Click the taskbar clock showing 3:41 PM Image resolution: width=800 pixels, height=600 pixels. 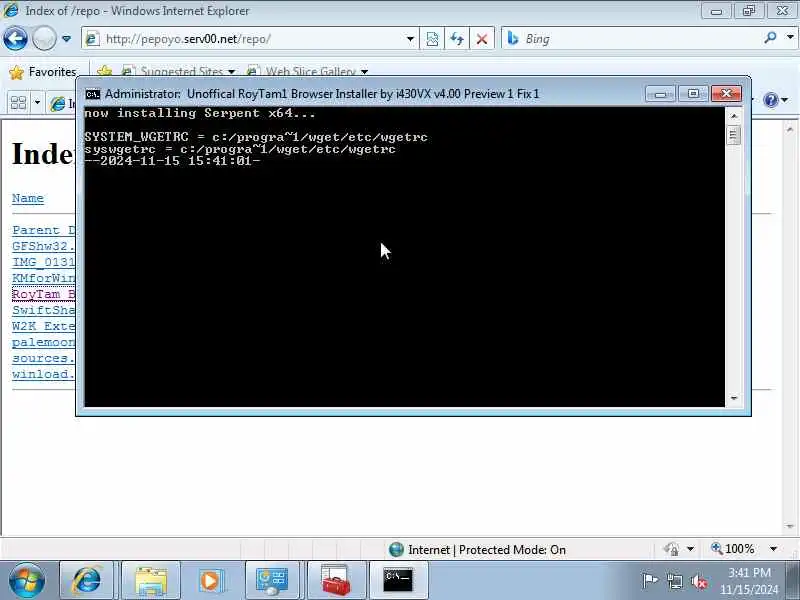tap(749, 581)
